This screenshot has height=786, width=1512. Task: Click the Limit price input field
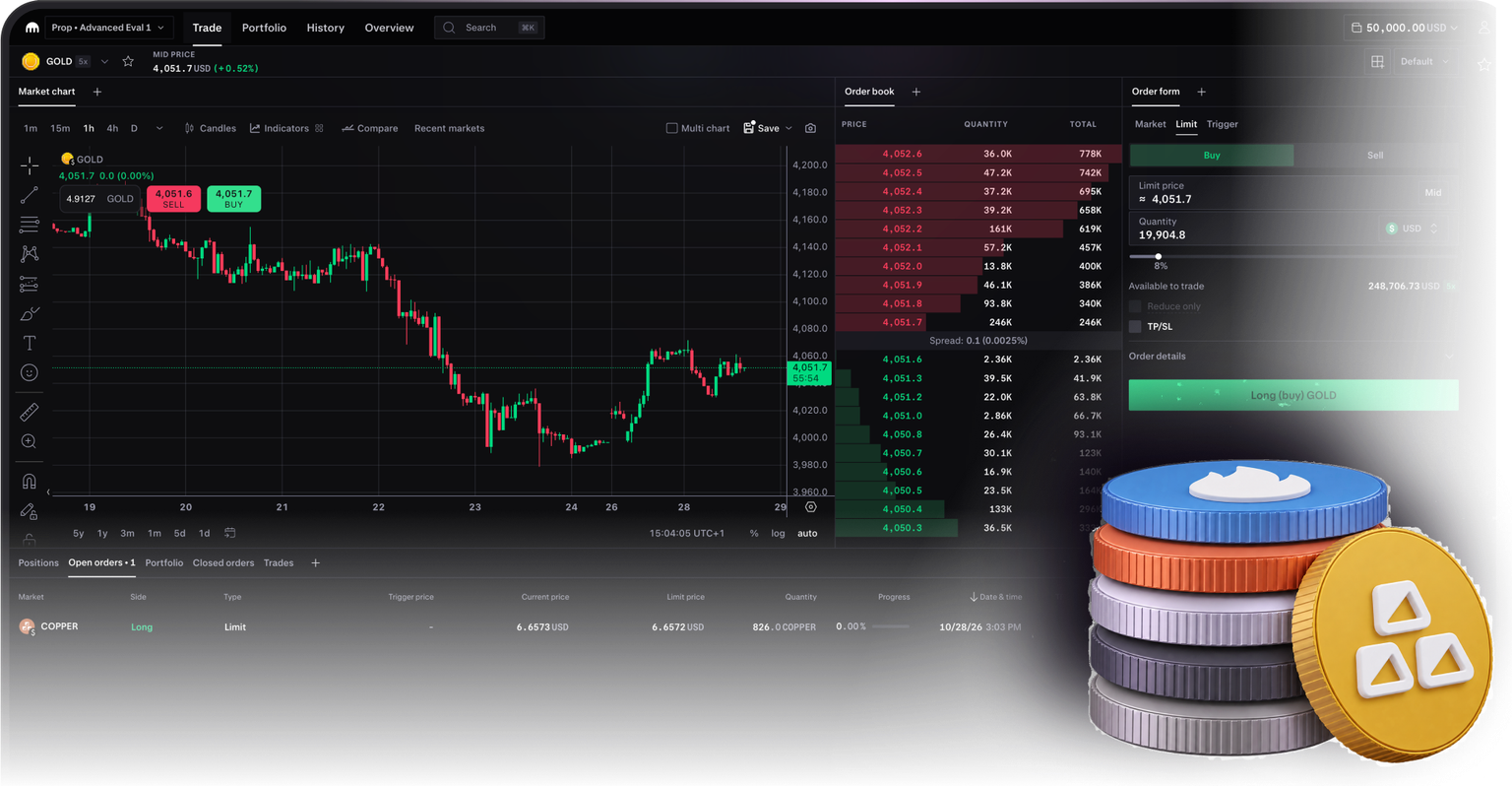(x=1293, y=192)
